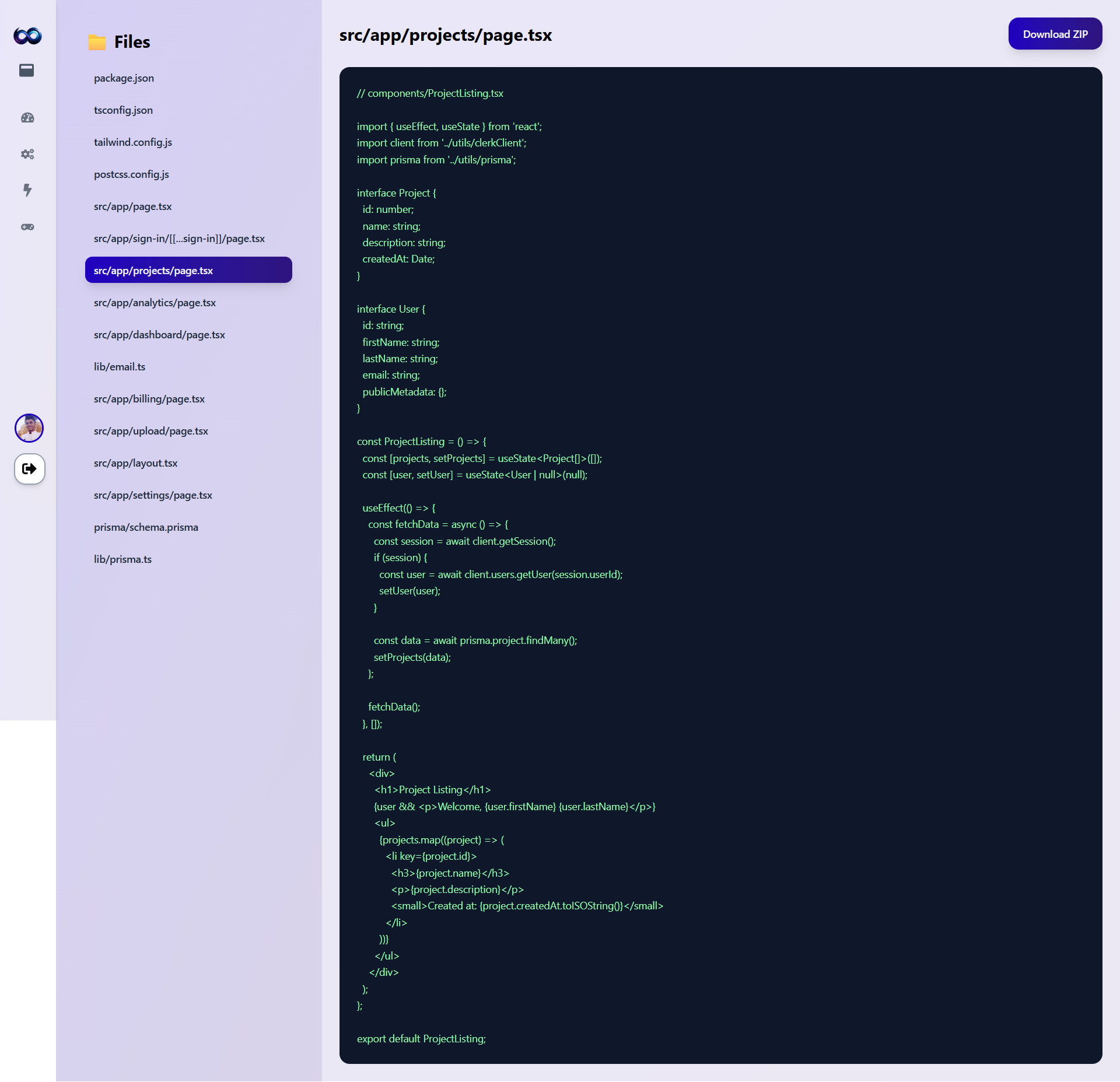
Task: Select src/app/billing/page.tsx file
Action: [x=149, y=399]
